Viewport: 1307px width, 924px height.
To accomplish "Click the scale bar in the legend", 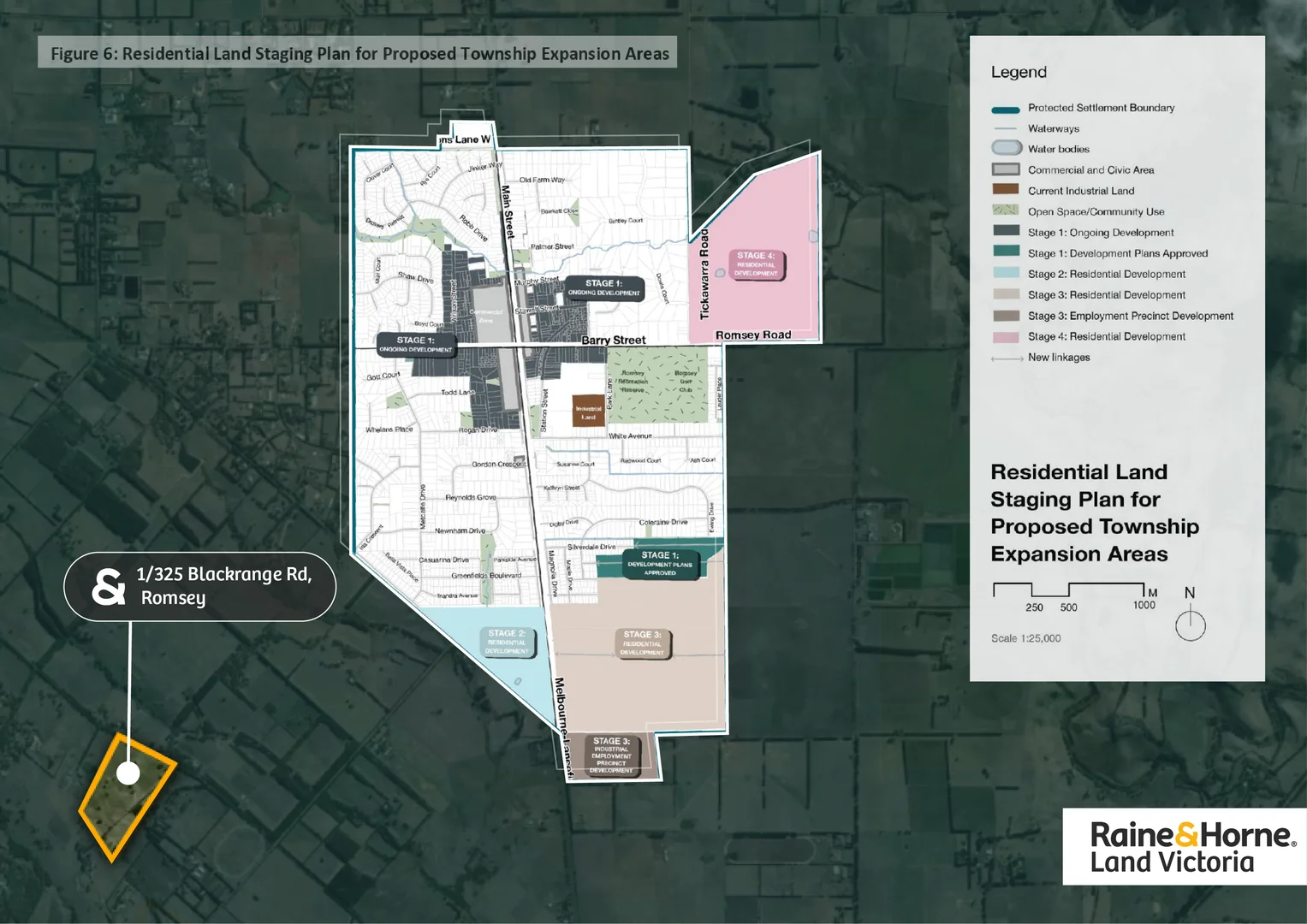I will tap(1068, 589).
